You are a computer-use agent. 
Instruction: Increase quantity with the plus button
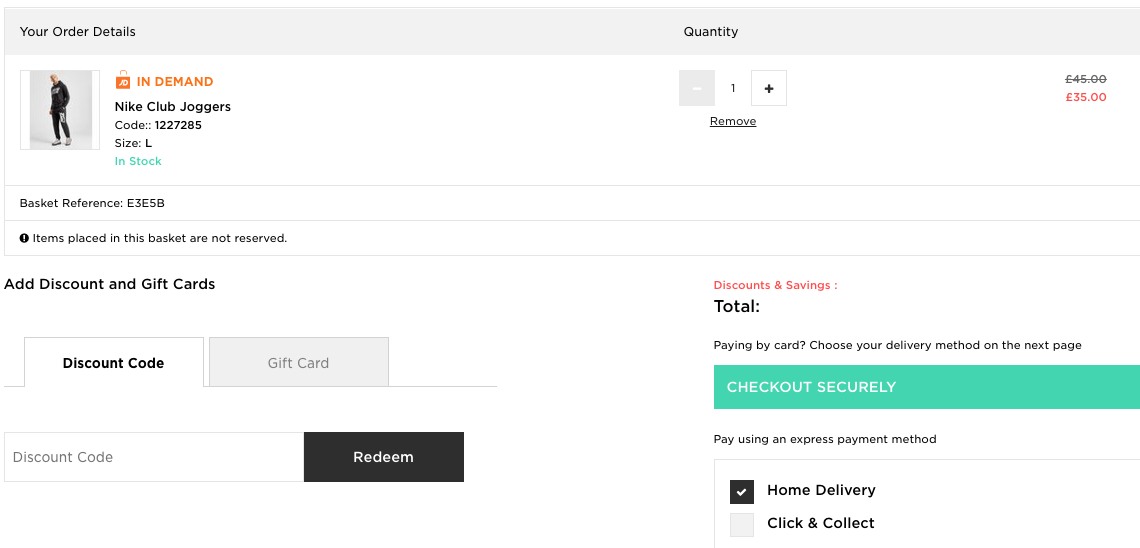[x=768, y=88]
